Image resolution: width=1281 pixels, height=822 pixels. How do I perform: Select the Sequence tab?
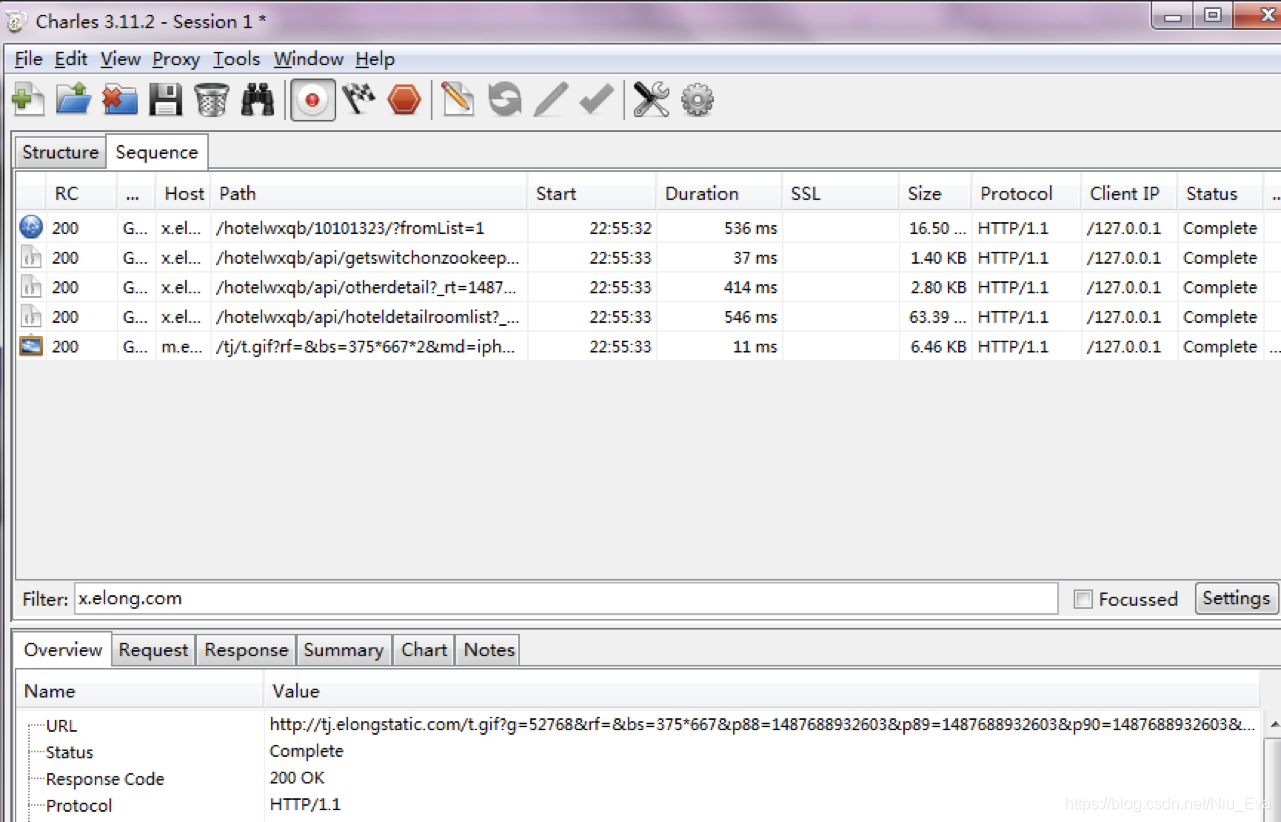coord(157,152)
